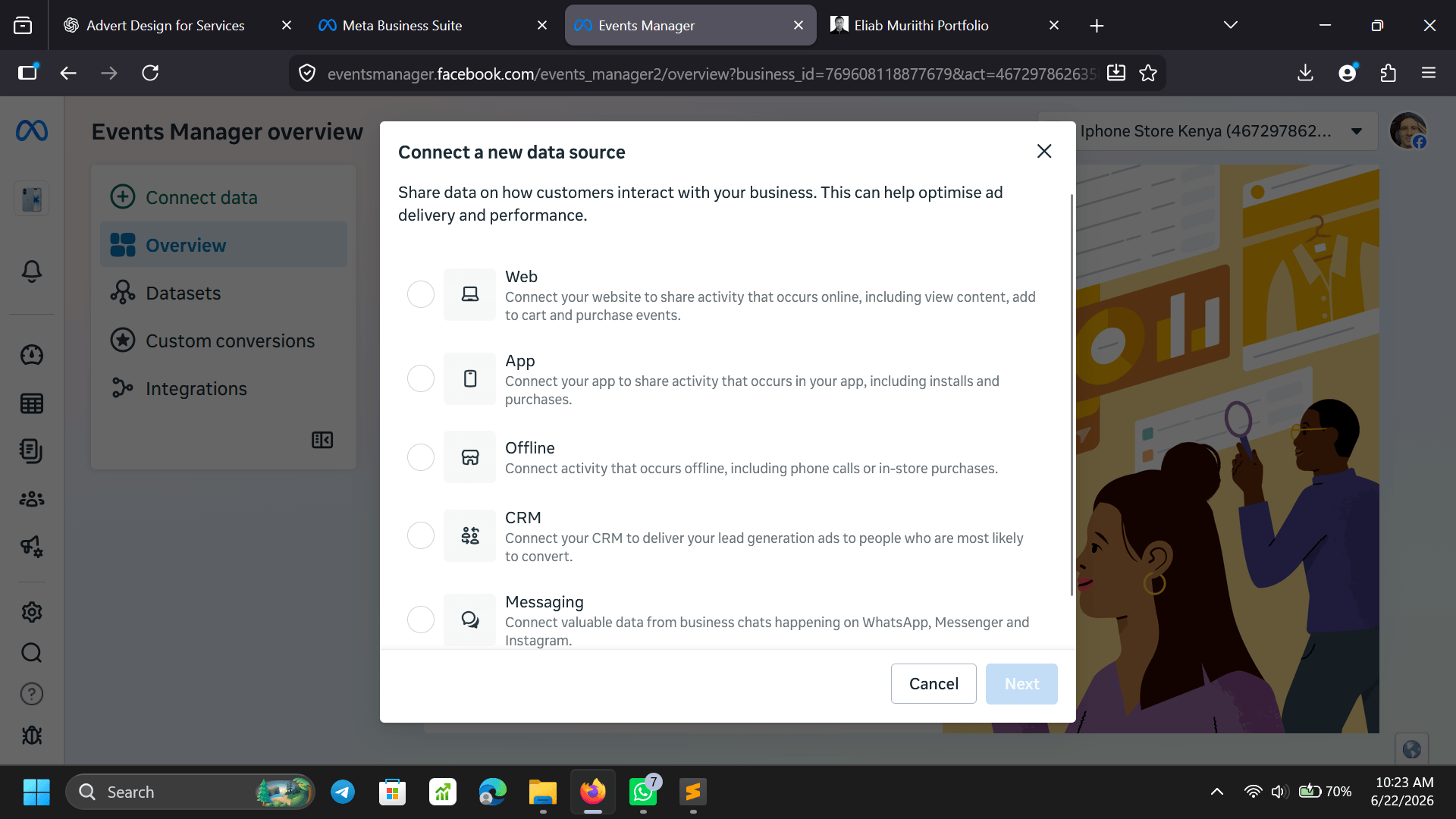Viewport: 1456px width, 819px height.
Task: Reload the current page
Action: tap(150, 73)
